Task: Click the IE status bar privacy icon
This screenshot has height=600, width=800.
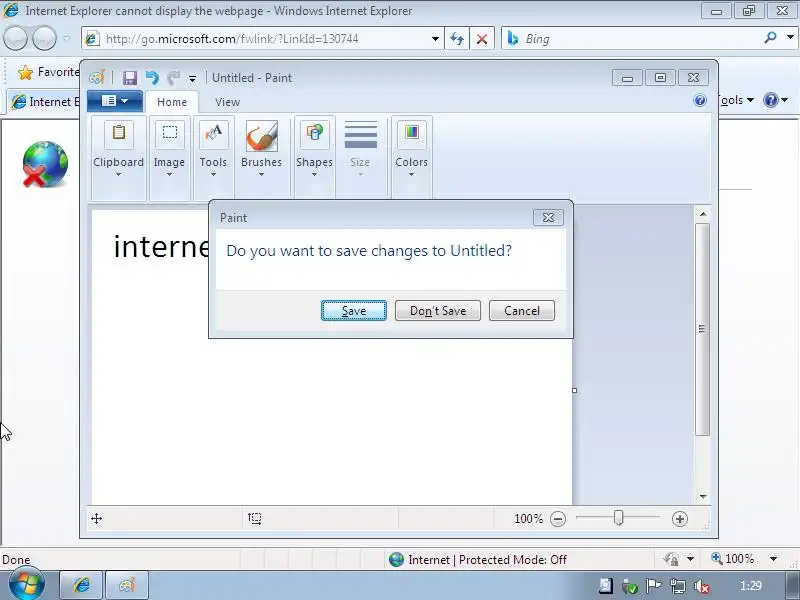Action: (x=671, y=560)
